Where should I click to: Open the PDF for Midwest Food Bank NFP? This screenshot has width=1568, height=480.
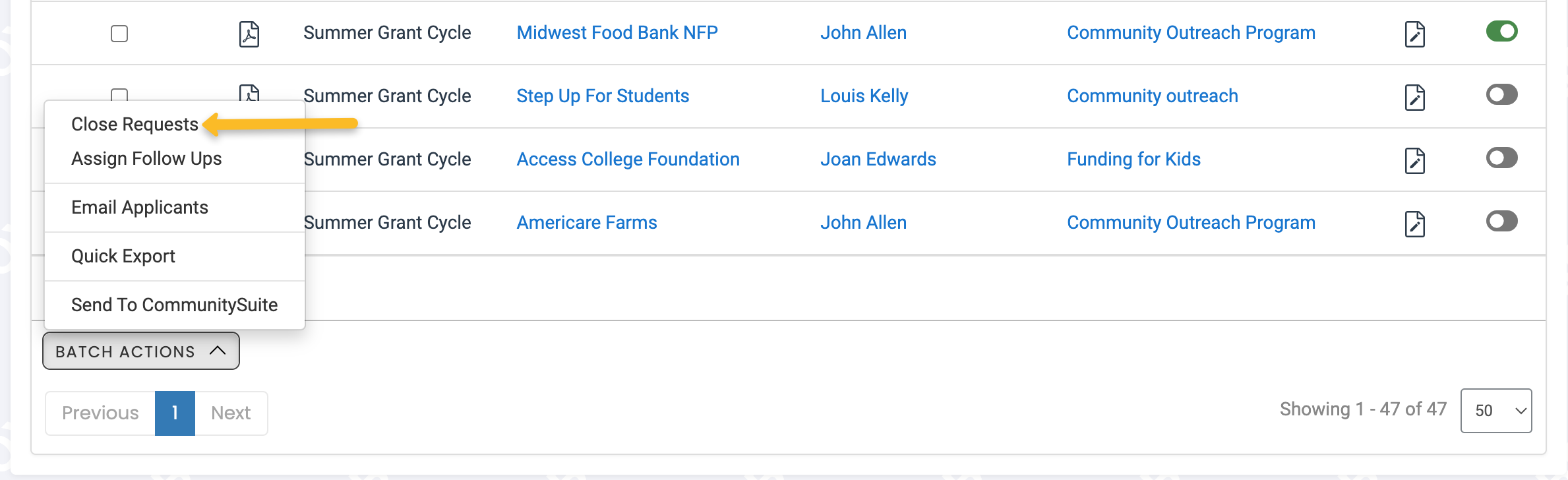coord(248,34)
